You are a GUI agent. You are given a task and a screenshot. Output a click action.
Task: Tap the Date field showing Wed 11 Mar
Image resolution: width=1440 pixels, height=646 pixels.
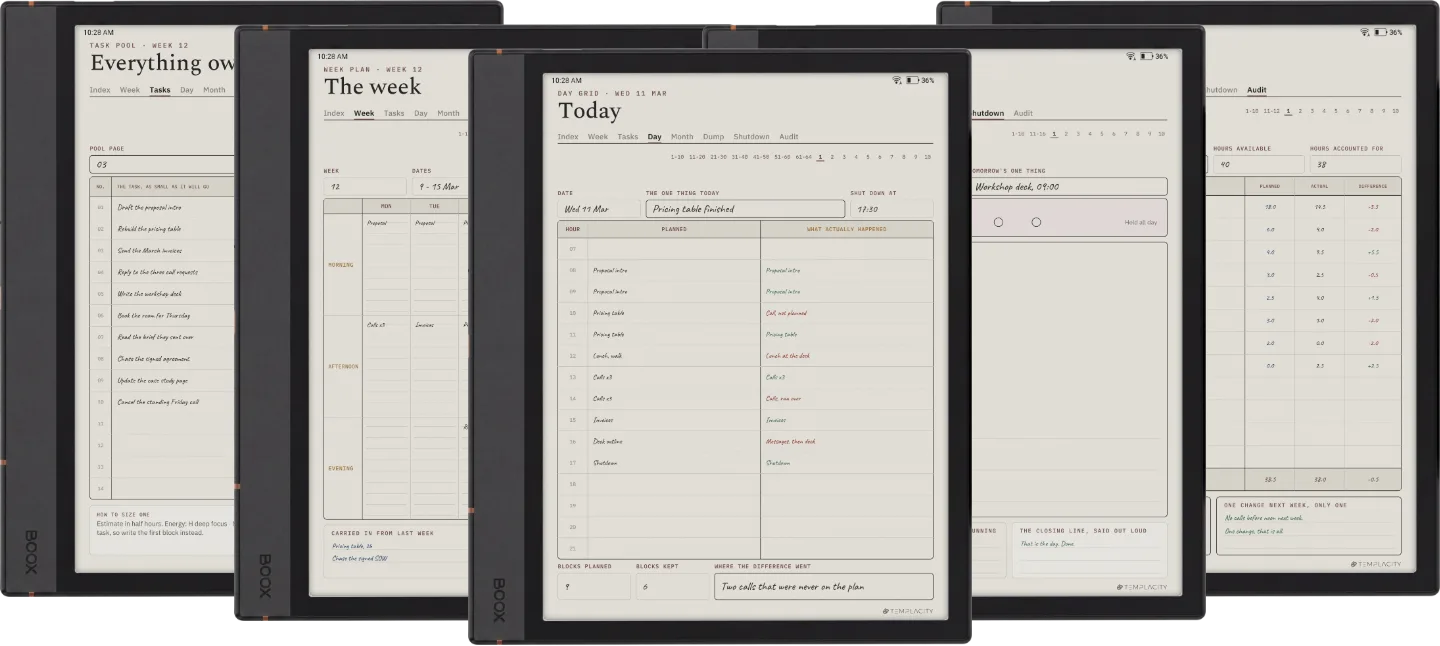[x=598, y=209]
